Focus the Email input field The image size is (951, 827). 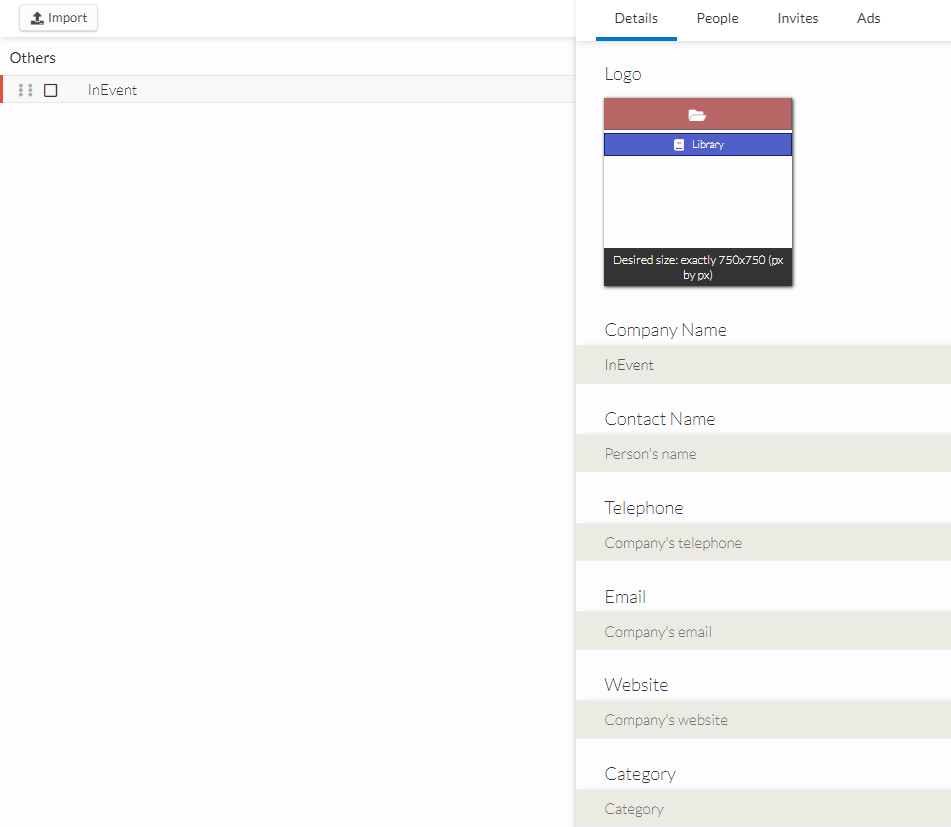tap(763, 631)
